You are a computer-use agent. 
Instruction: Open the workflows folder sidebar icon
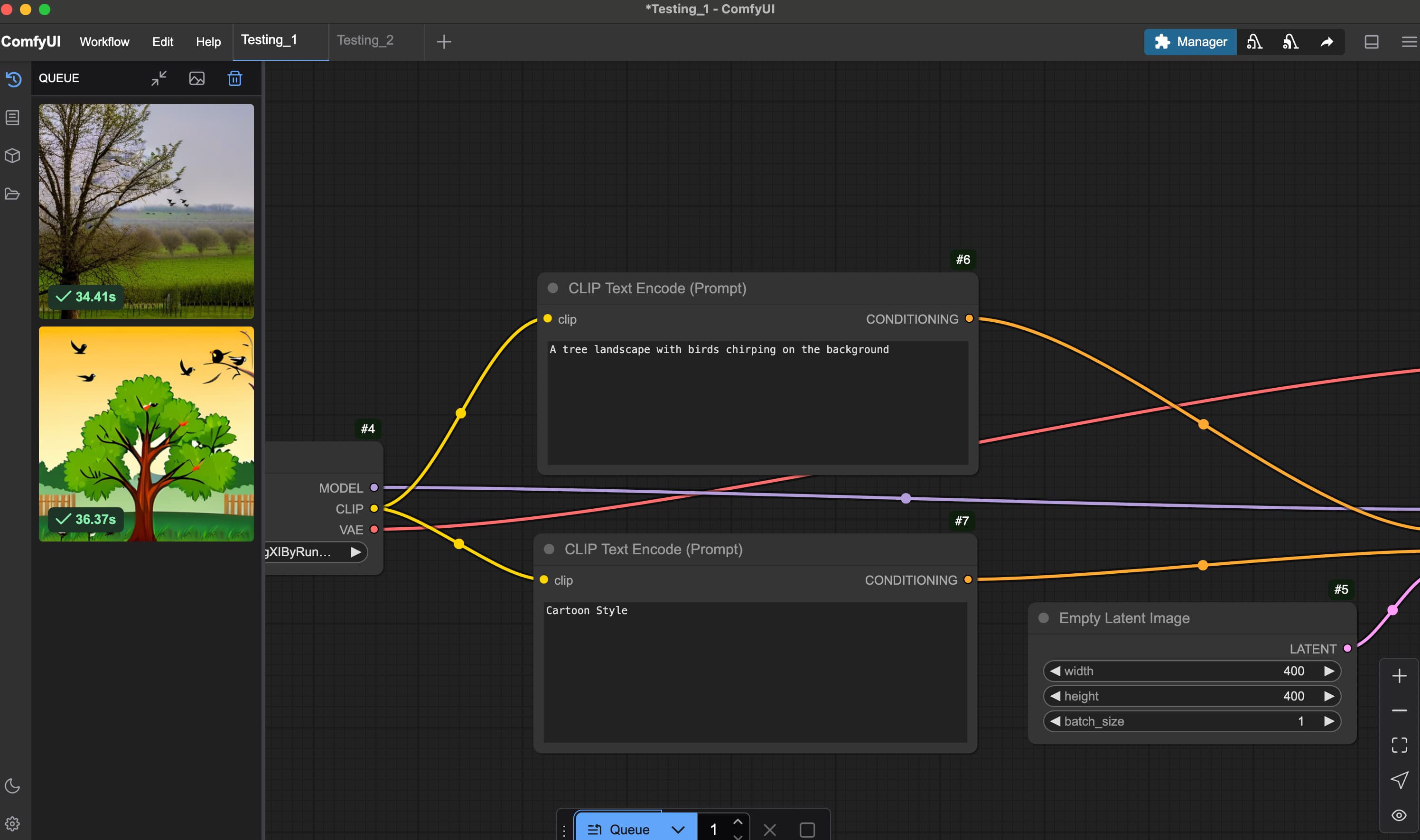pos(12,194)
